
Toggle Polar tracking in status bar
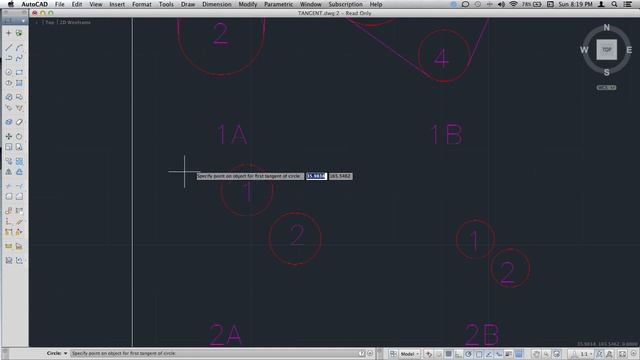point(469,354)
